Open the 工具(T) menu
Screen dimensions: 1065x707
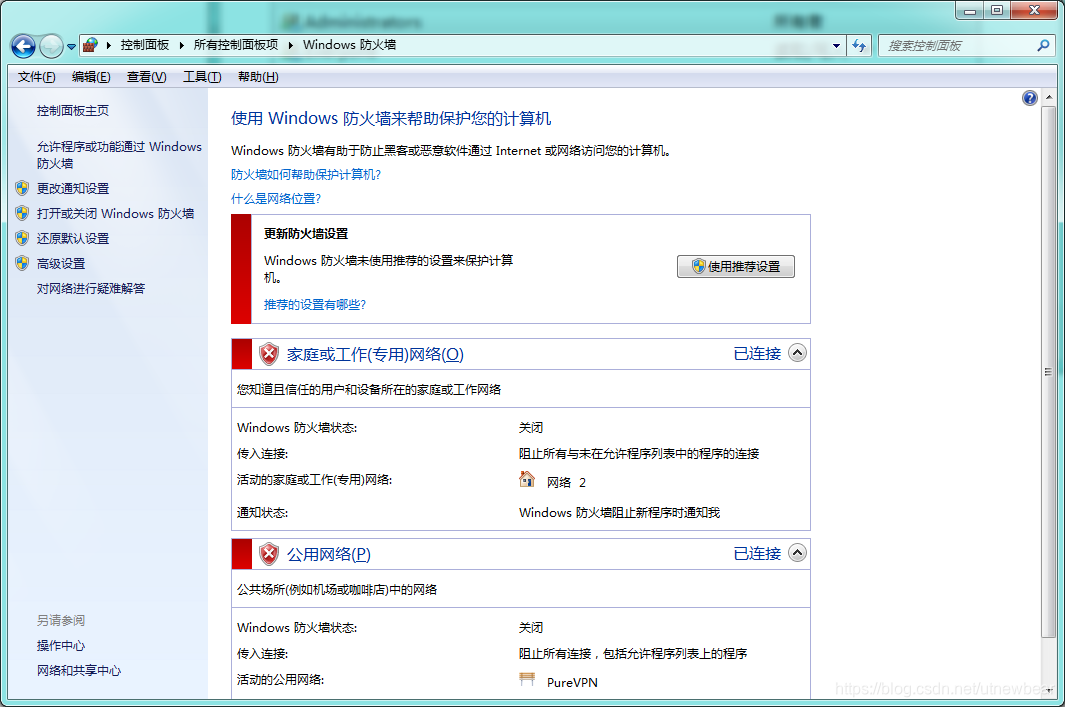(202, 77)
